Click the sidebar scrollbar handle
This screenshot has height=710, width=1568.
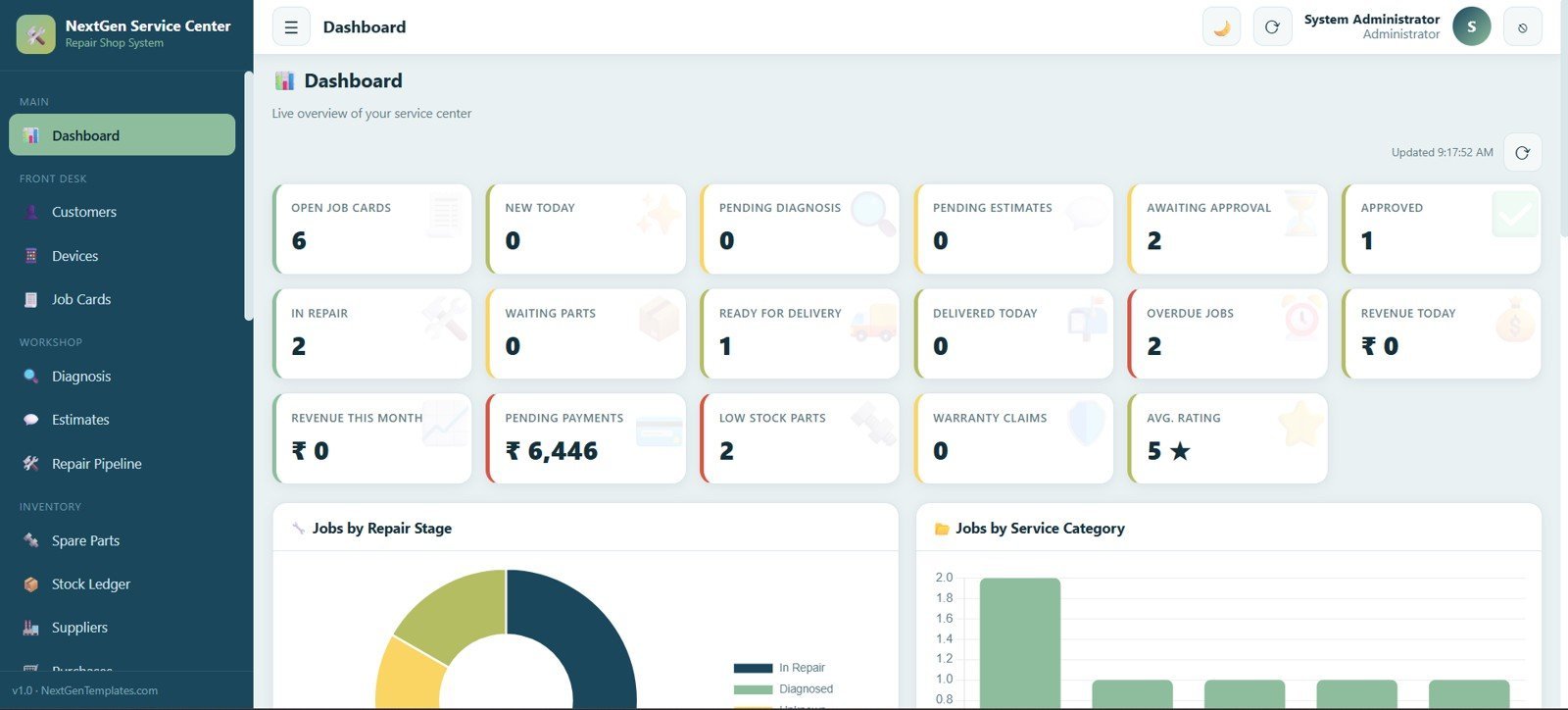[x=248, y=196]
